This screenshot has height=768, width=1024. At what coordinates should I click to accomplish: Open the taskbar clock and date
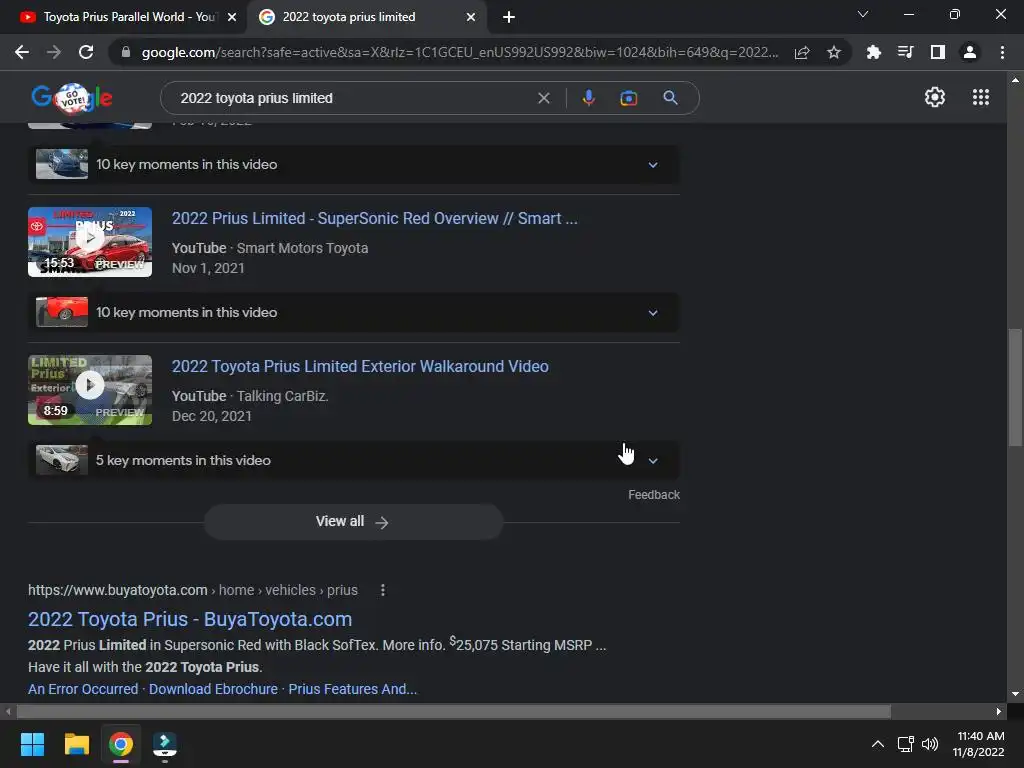pos(978,744)
